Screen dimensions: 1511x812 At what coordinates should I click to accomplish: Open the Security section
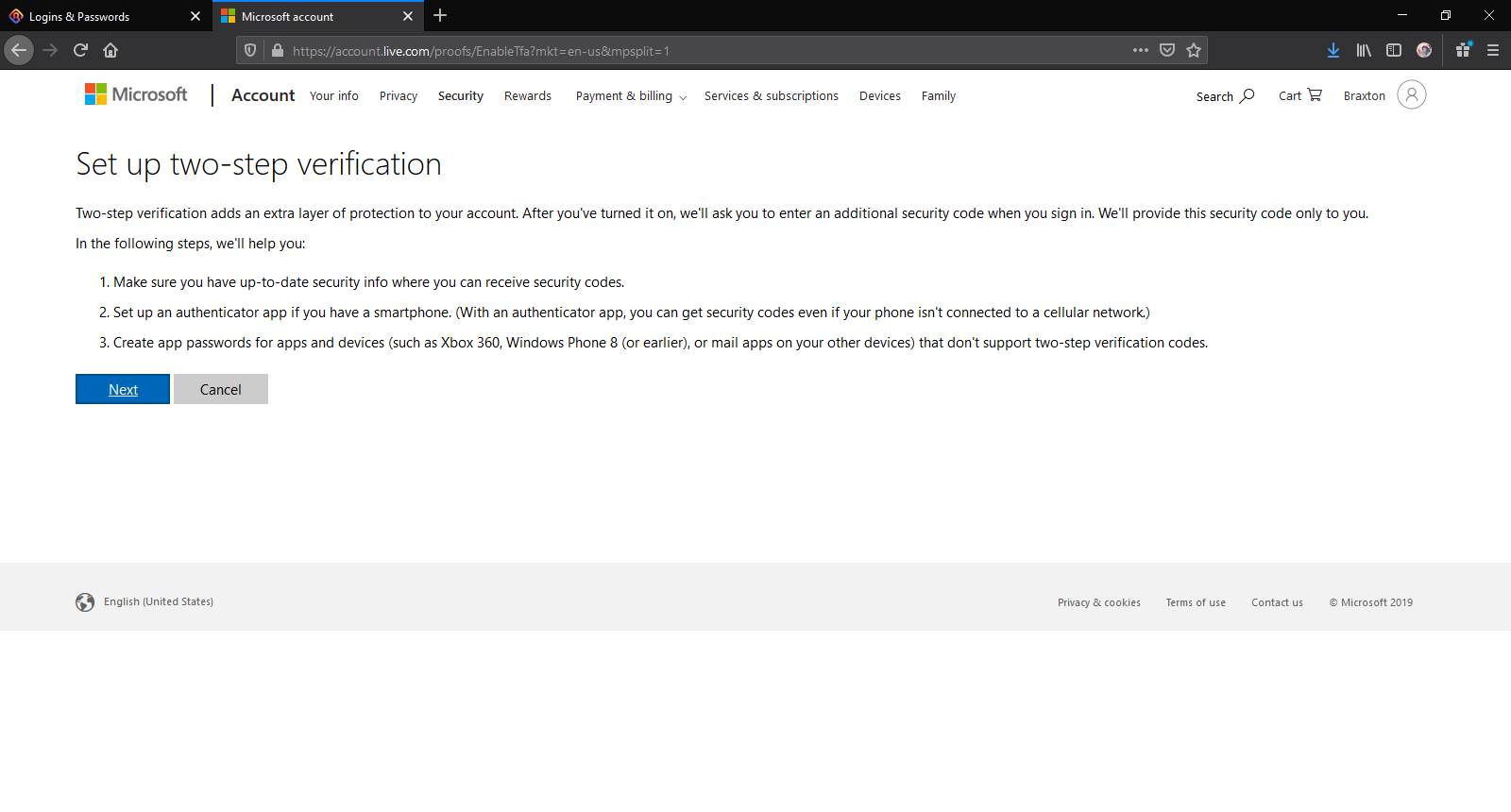[461, 95]
